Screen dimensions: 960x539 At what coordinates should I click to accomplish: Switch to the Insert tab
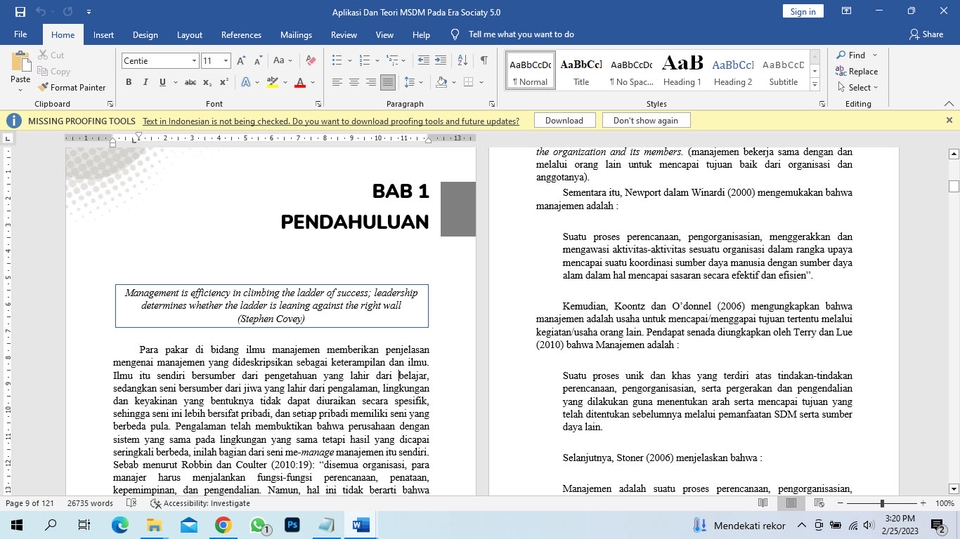(103, 35)
